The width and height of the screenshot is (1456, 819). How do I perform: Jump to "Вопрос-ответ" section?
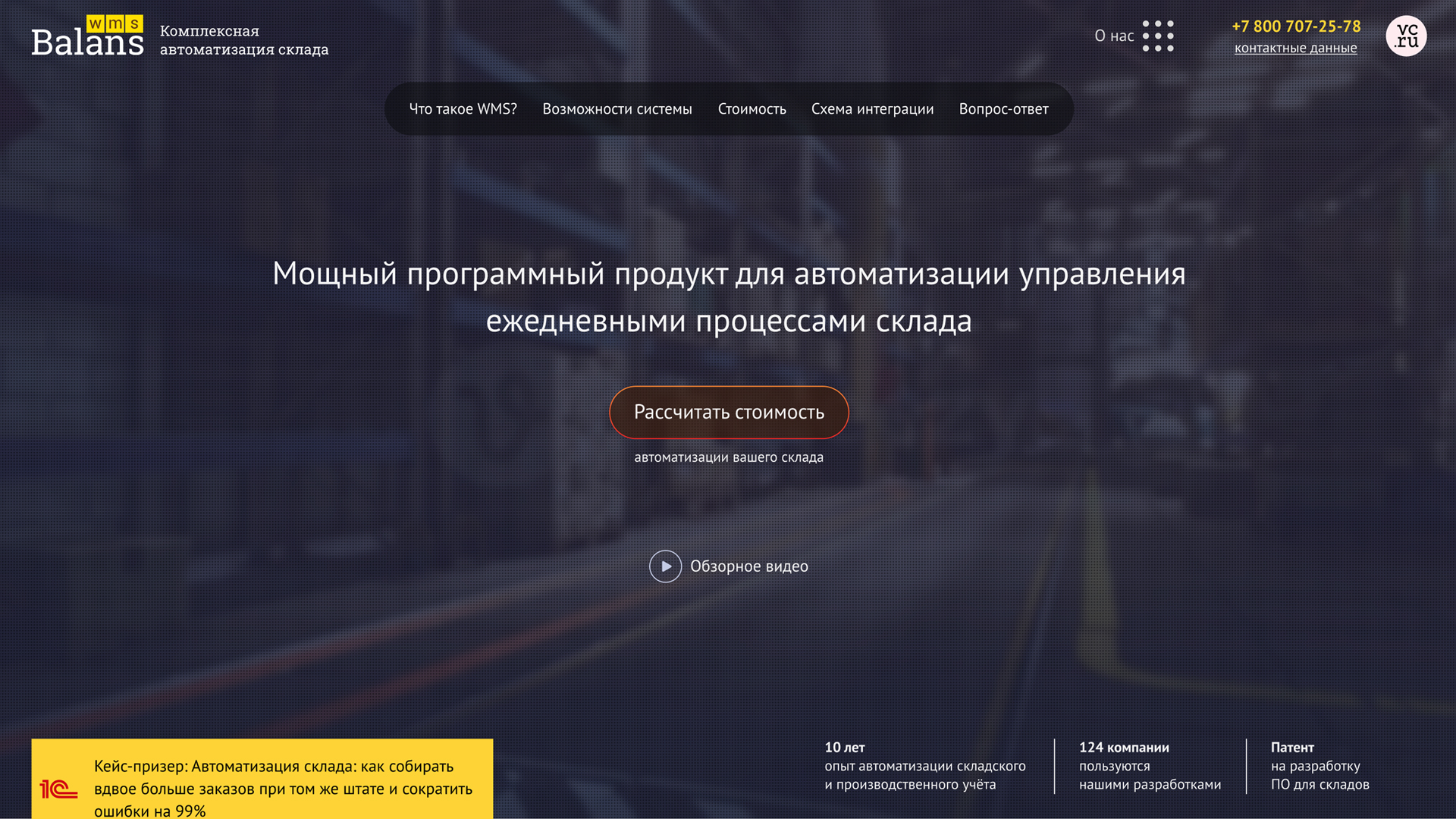1003,109
